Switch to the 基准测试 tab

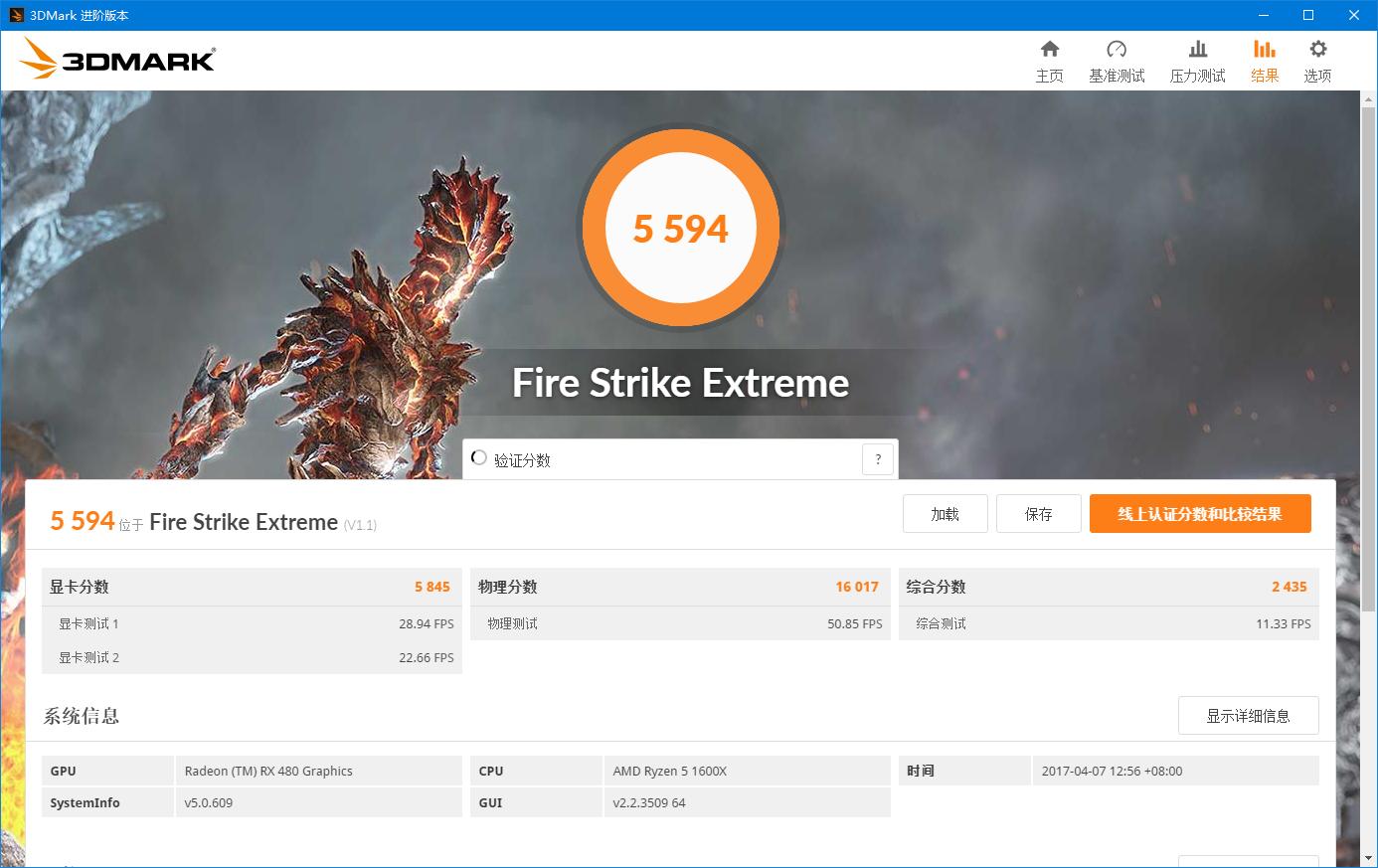pos(1117,60)
